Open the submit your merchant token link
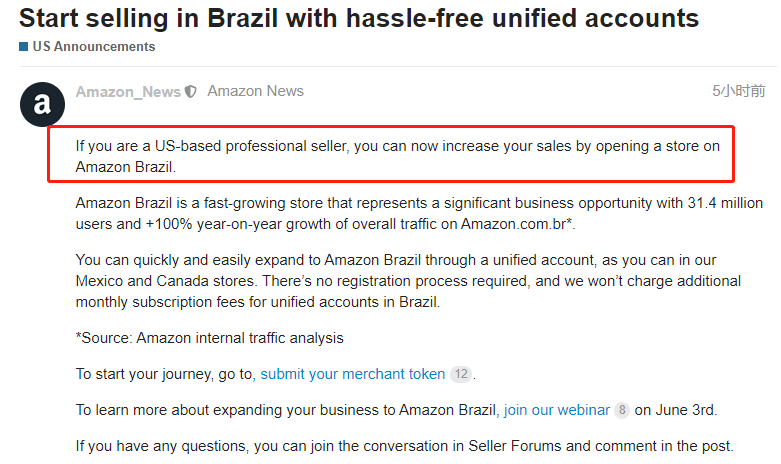 click(352, 374)
